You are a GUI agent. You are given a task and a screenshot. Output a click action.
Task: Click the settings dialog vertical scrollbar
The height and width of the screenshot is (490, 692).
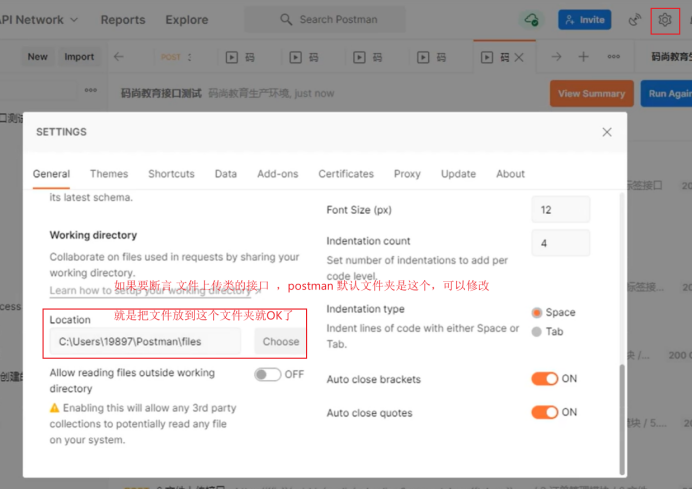tap(622, 418)
